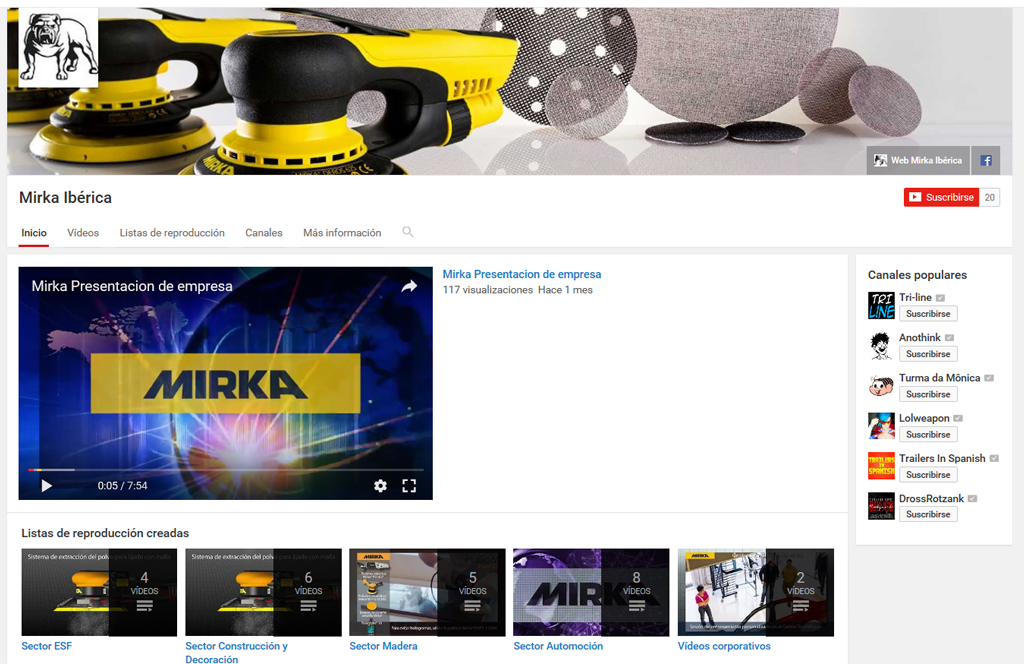Screen dimensions: 1024x664
Task: Switch to the Vídeos tab
Action: [83, 233]
